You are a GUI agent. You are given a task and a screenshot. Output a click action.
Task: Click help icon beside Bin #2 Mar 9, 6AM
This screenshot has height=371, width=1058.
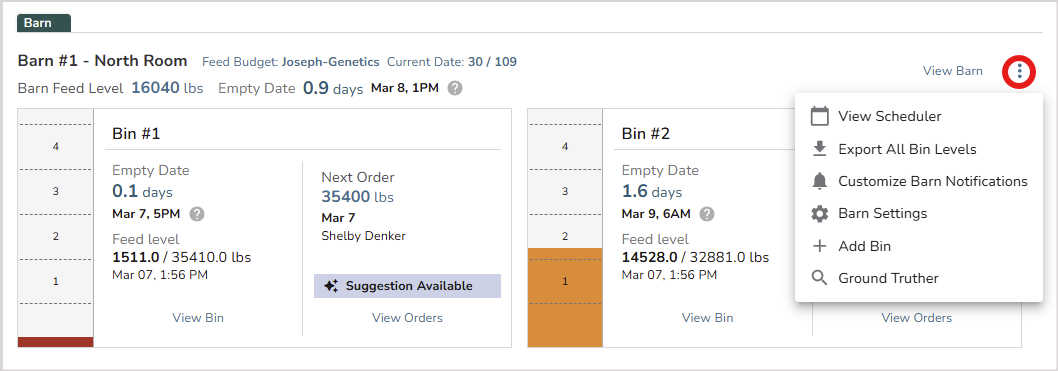tap(706, 214)
